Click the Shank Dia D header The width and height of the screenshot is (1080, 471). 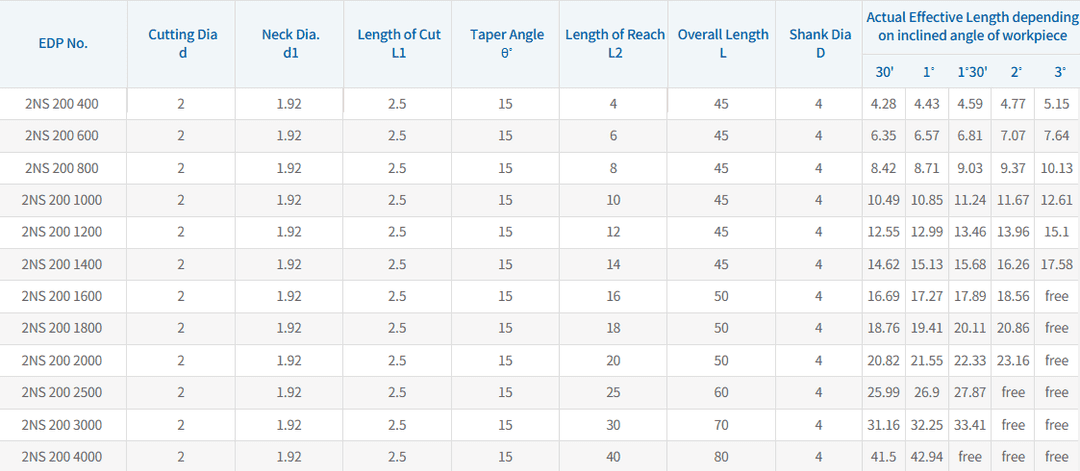pos(819,44)
